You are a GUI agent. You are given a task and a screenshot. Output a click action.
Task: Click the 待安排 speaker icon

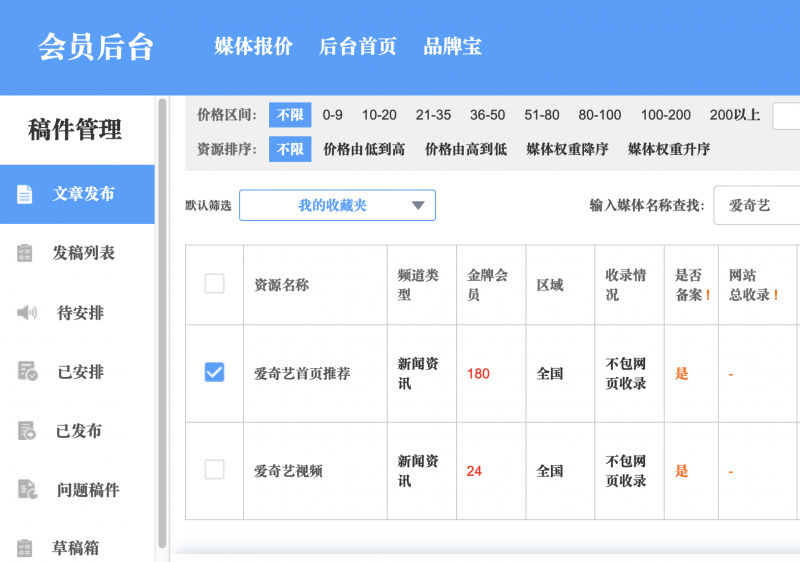(26, 313)
